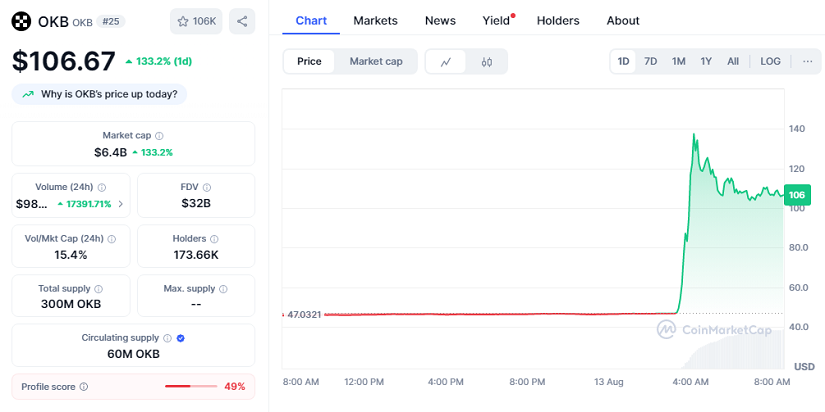Toggle chart to Price view
The width and height of the screenshot is (825, 412).
310,62
